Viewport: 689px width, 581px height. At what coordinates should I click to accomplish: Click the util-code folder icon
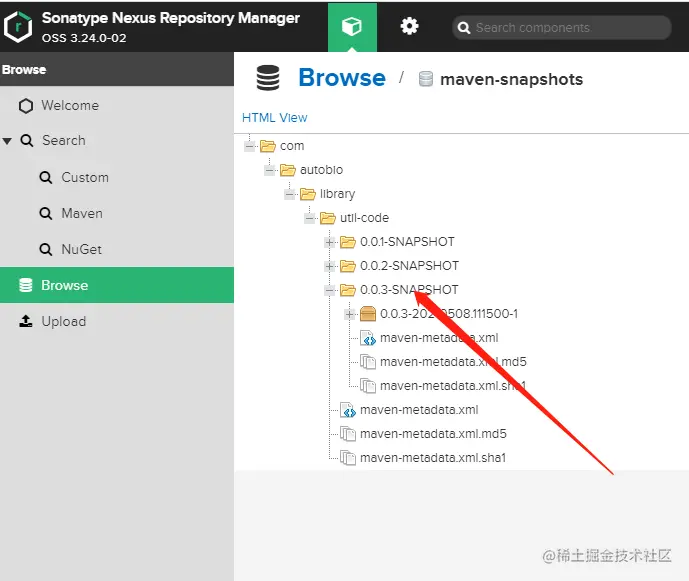pyautogui.click(x=328, y=218)
